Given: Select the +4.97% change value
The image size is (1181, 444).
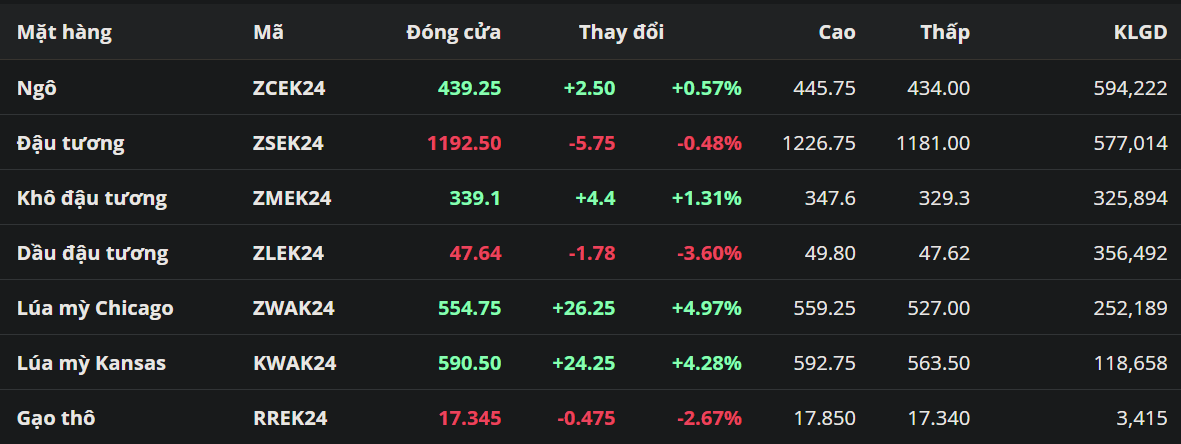Looking at the screenshot, I should tap(706, 308).
